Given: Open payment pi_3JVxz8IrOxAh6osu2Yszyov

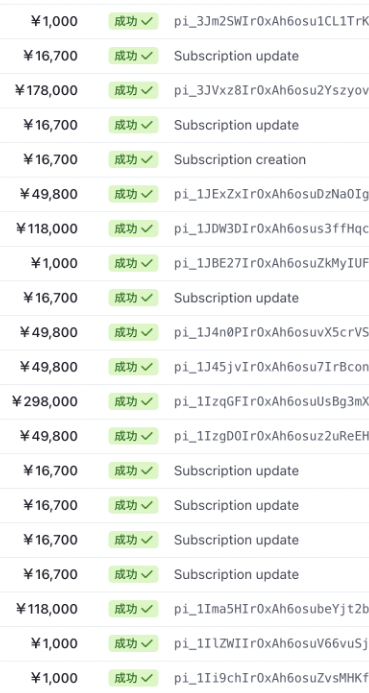Looking at the screenshot, I should (271, 91).
